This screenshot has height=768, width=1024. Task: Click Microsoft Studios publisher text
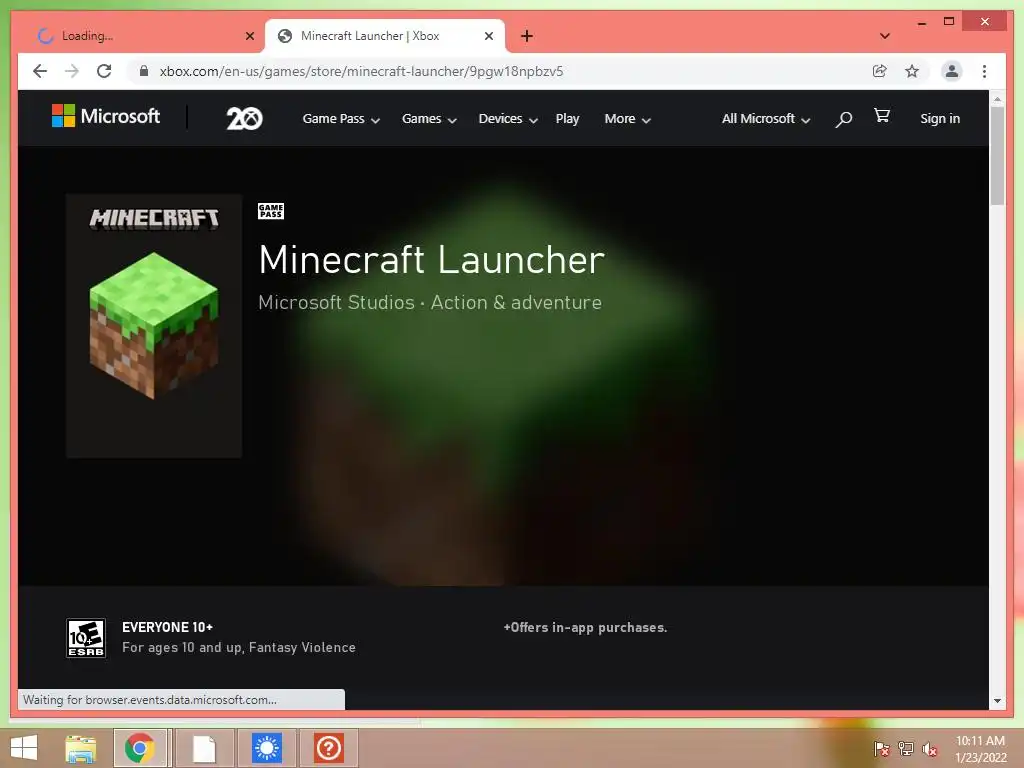[x=336, y=302]
